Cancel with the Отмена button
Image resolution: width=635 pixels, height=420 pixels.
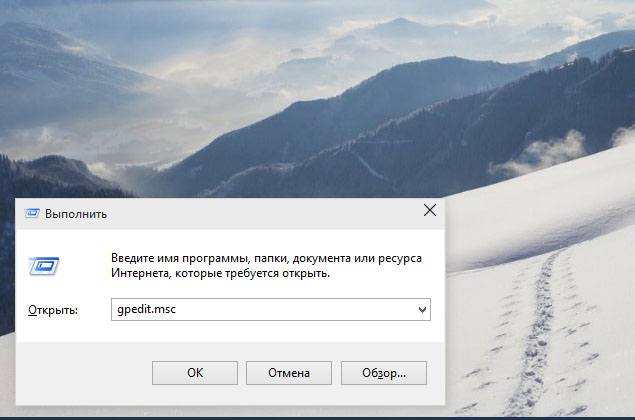coord(289,373)
